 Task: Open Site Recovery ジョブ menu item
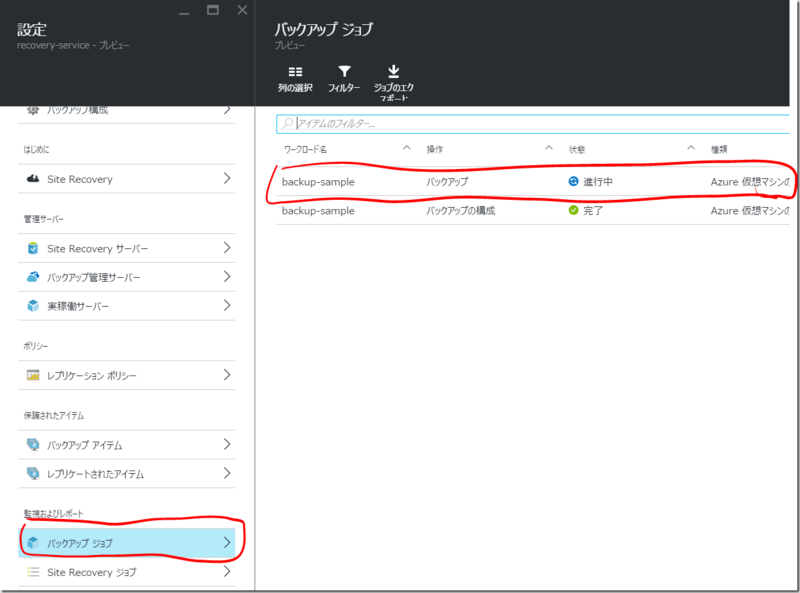coord(127,572)
